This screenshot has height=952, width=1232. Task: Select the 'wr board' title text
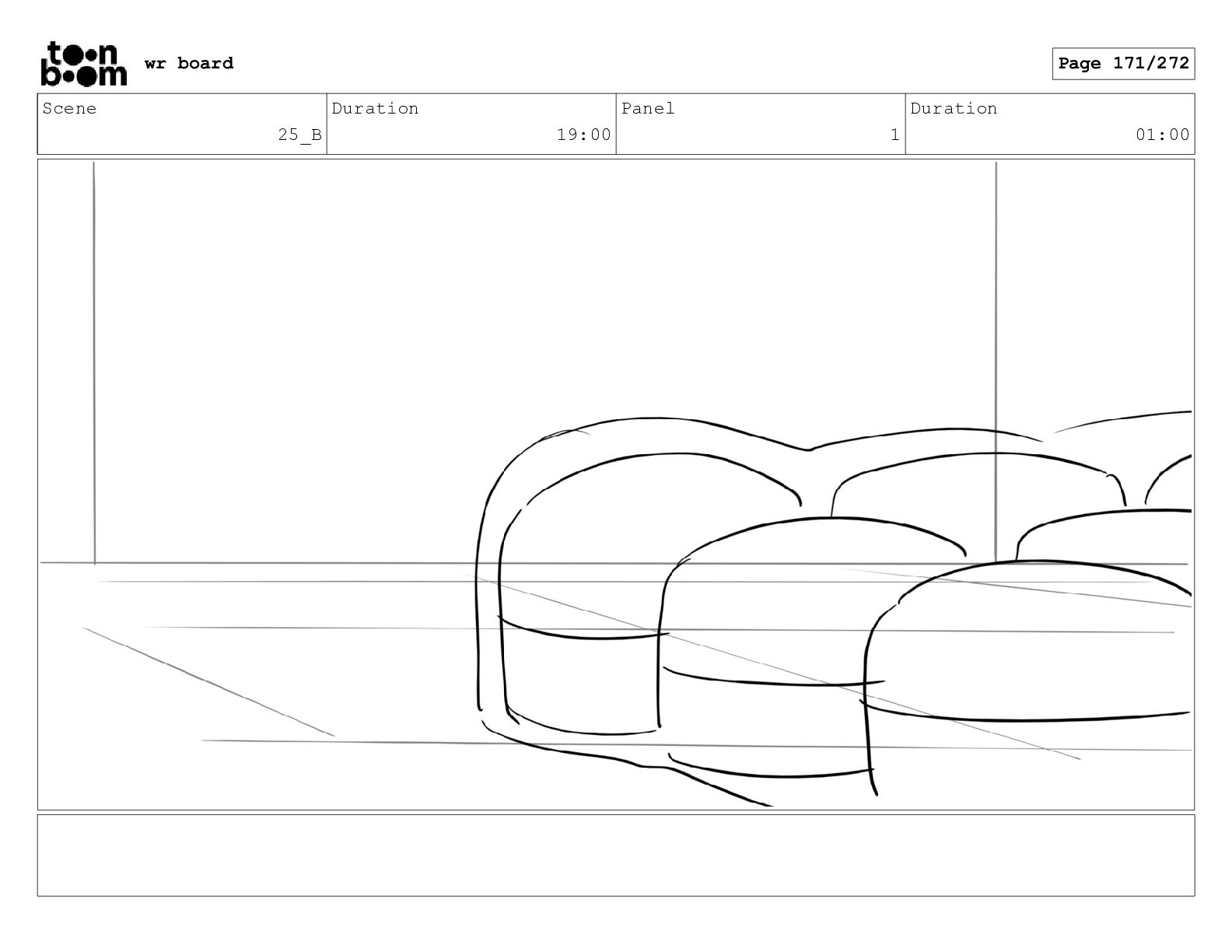[x=189, y=64]
